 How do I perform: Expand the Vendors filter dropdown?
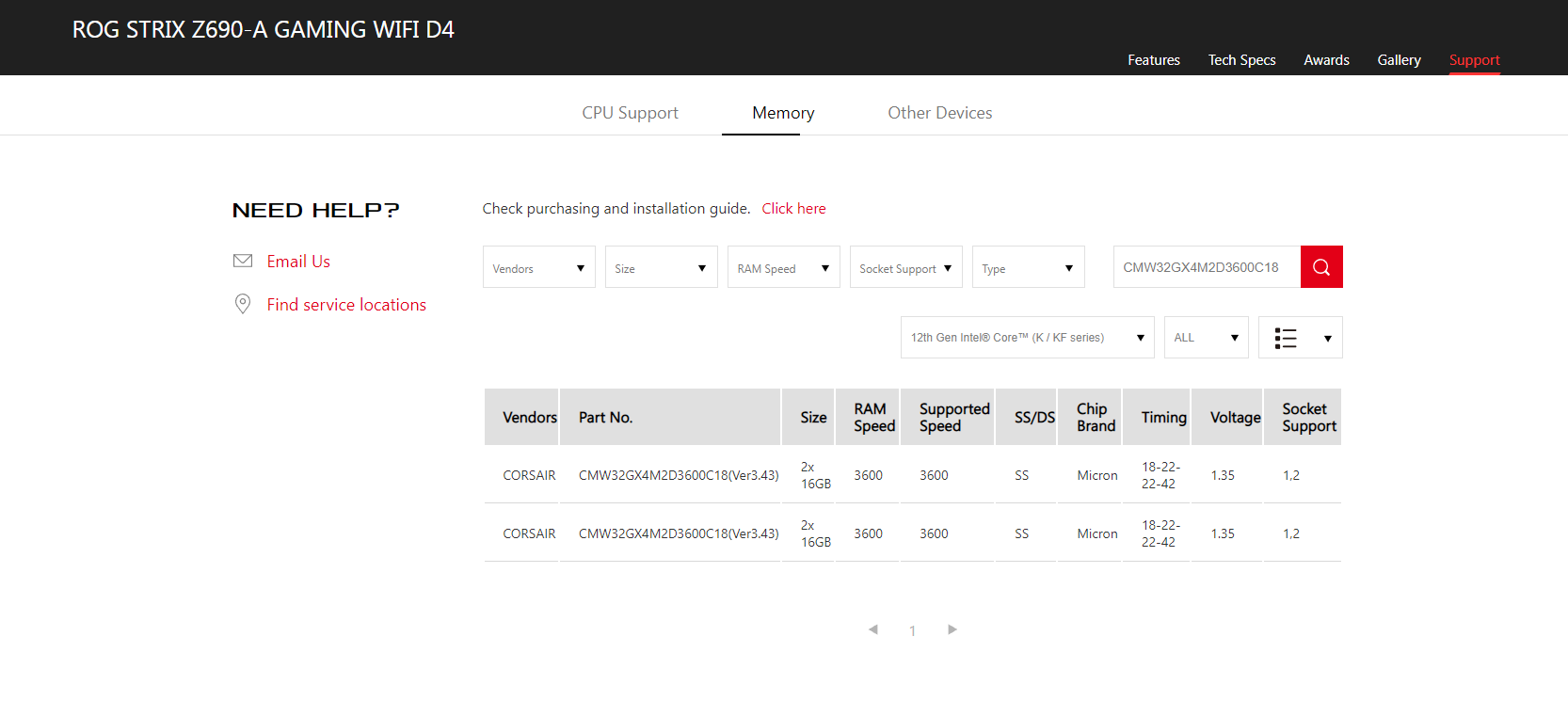tap(538, 268)
